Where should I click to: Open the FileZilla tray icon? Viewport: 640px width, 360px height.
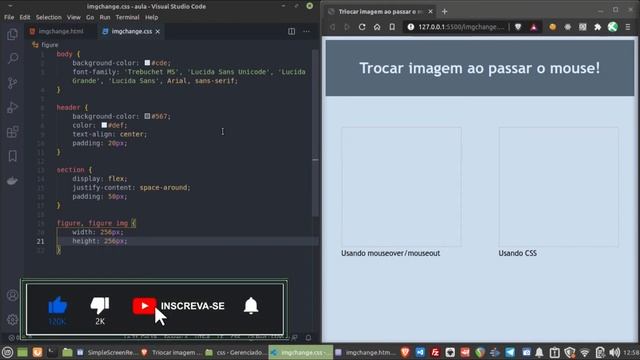436,353
